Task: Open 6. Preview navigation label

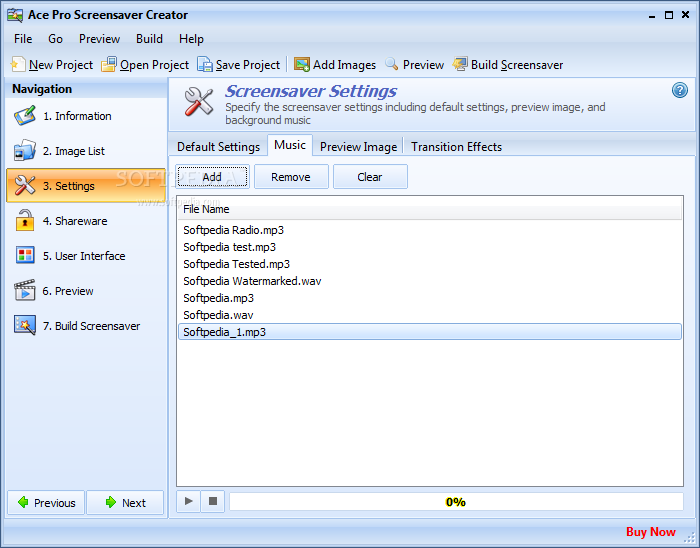Action: coord(68,291)
